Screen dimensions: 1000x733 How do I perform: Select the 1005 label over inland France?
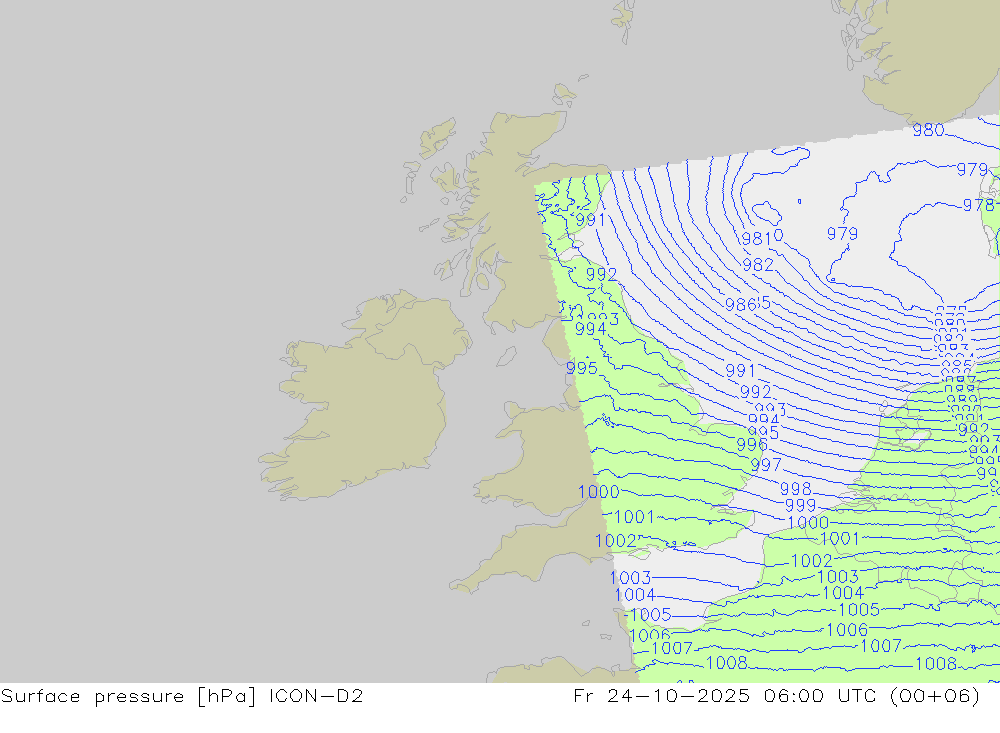pyautogui.click(x=859, y=610)
